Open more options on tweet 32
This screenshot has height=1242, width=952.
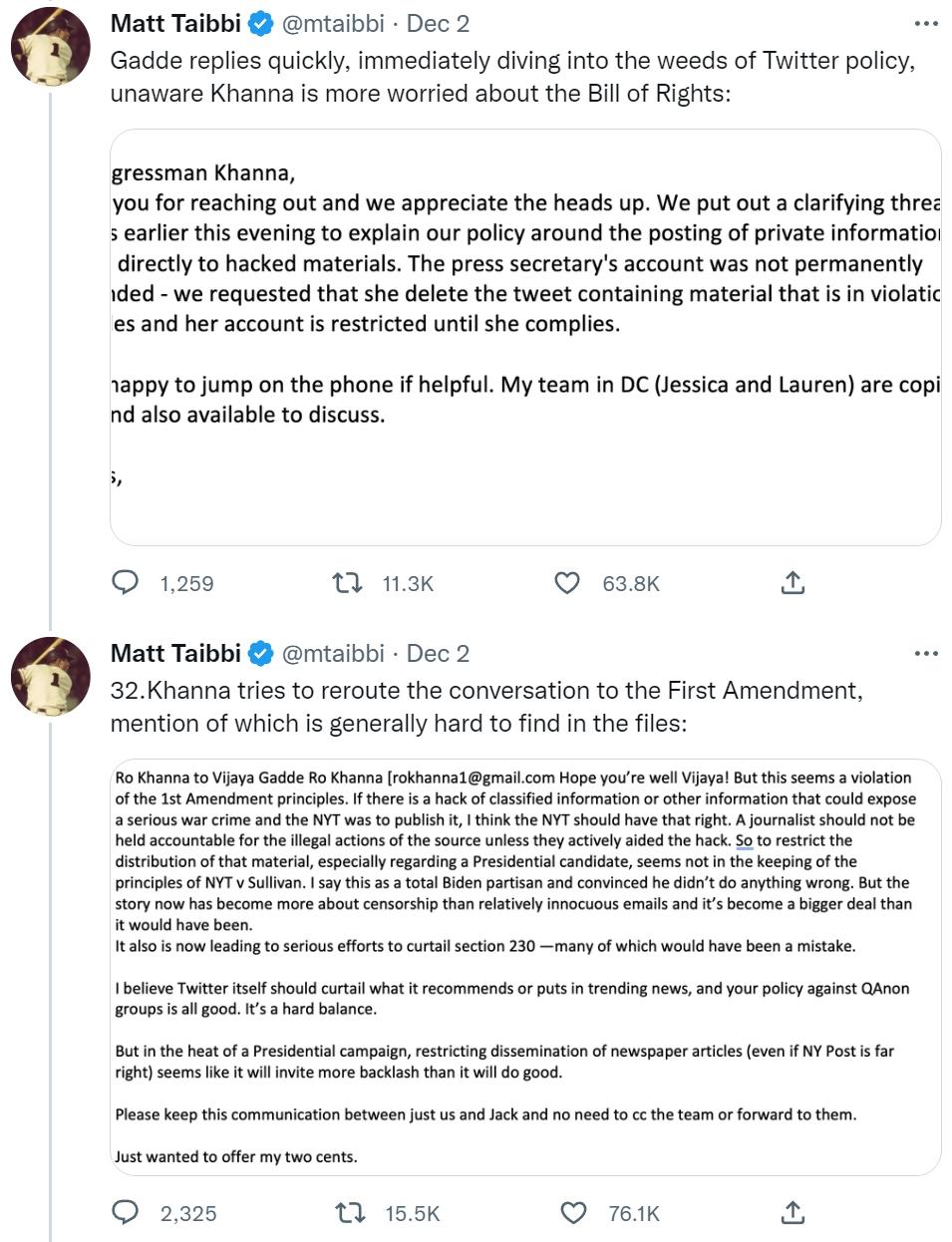pos(926,653)
